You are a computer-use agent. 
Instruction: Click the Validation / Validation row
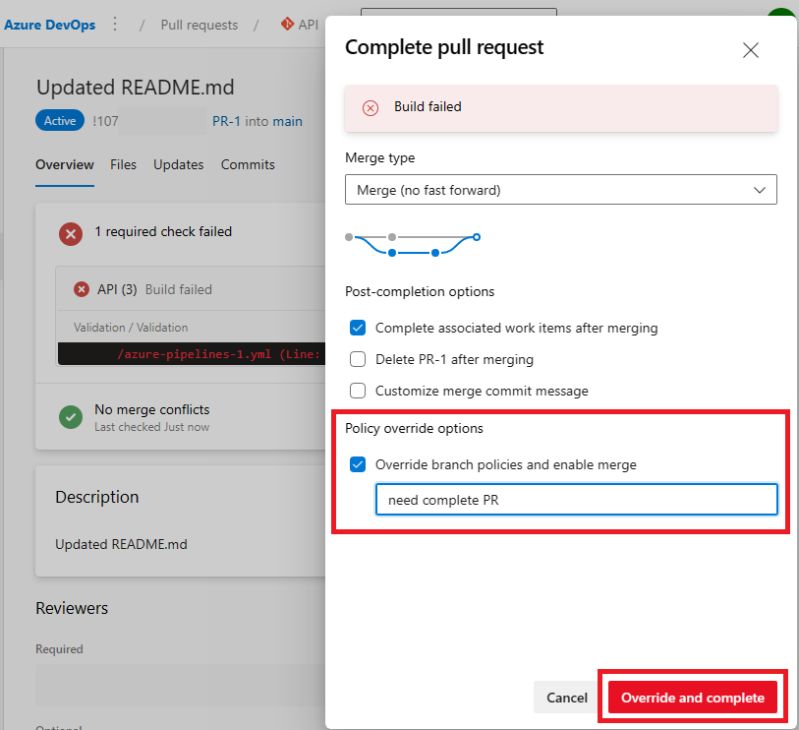131,327
